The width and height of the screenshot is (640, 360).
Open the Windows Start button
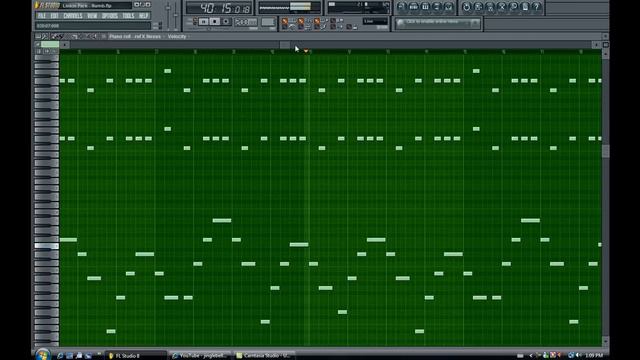tap(42, 354)
